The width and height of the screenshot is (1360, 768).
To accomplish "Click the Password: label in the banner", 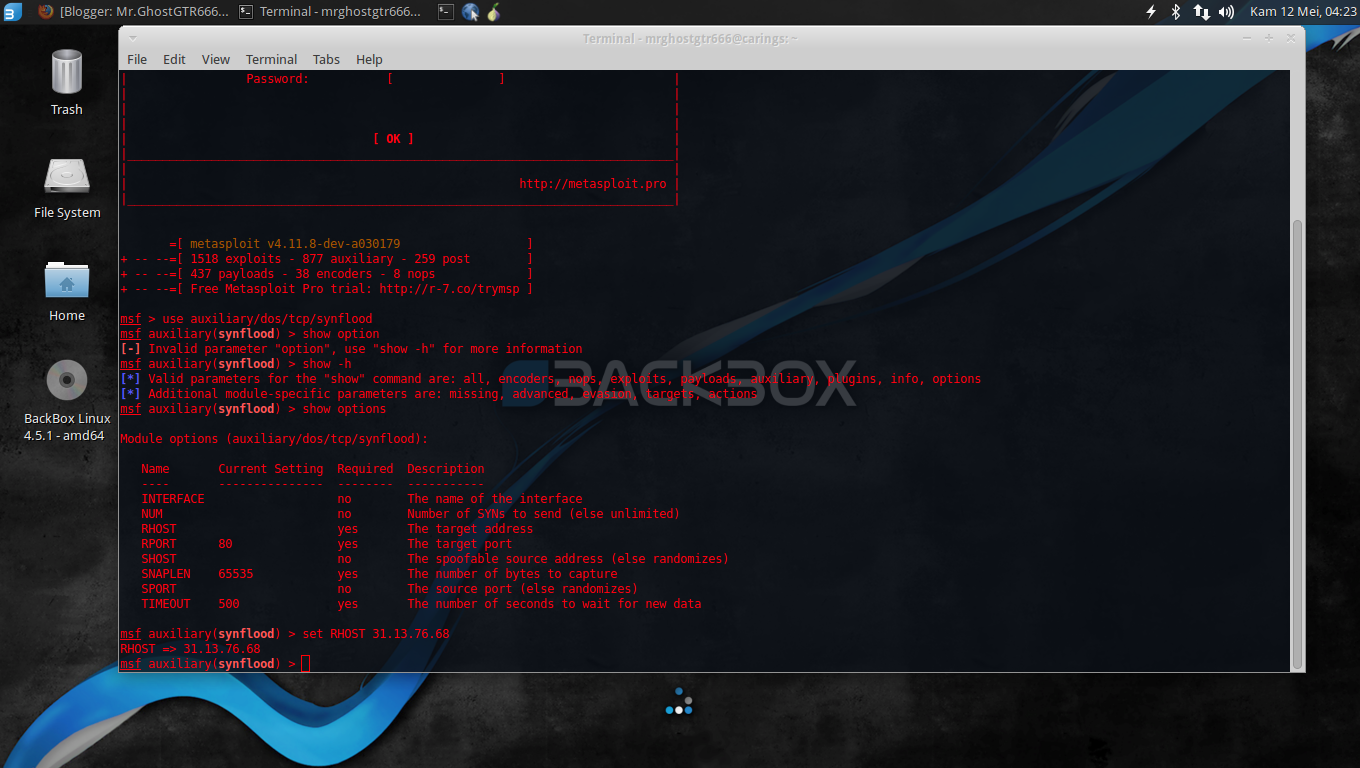I will click(x=278, y=79).
